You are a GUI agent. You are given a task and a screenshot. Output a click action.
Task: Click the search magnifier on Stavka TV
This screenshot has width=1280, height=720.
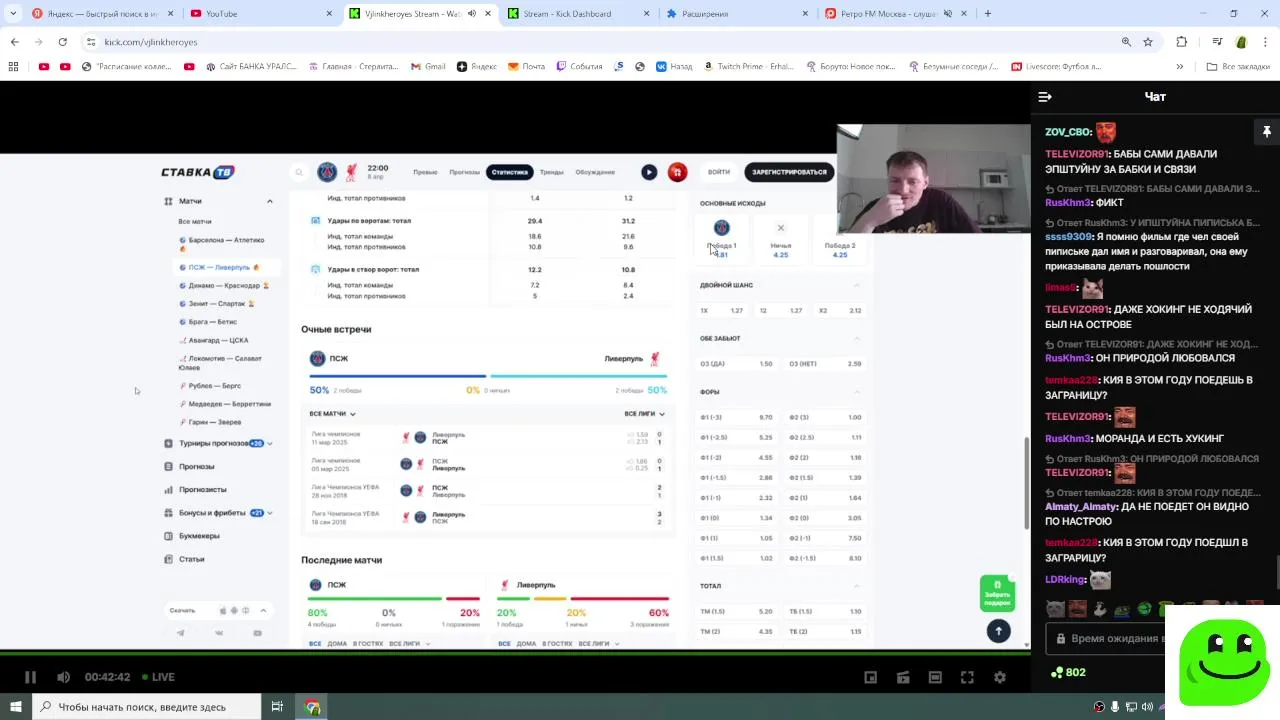(298, 172)
